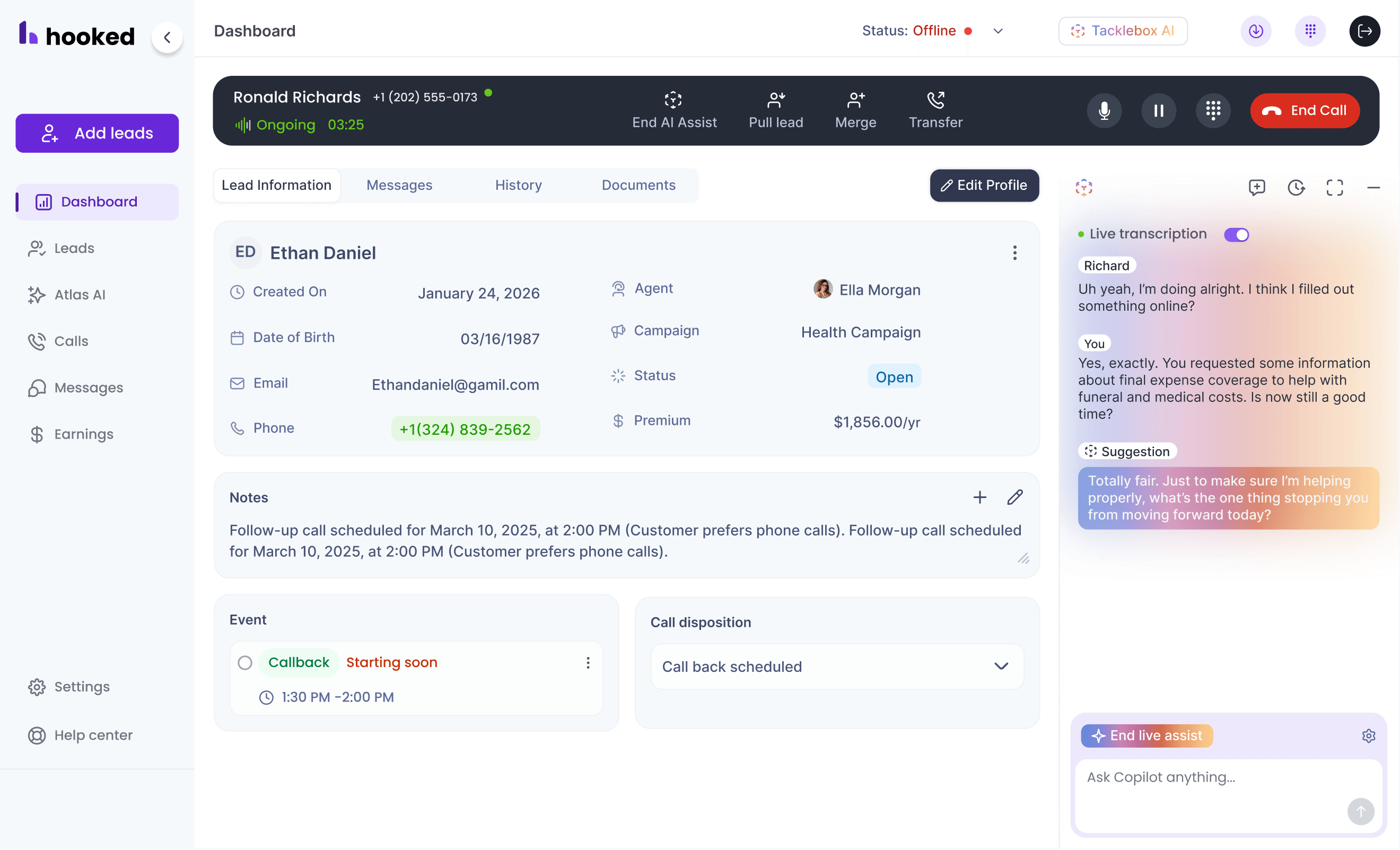This screenshot has width=1400, height=850.
Task: Collapse the sidebar with the chevron button
Action: coord(167,37)
